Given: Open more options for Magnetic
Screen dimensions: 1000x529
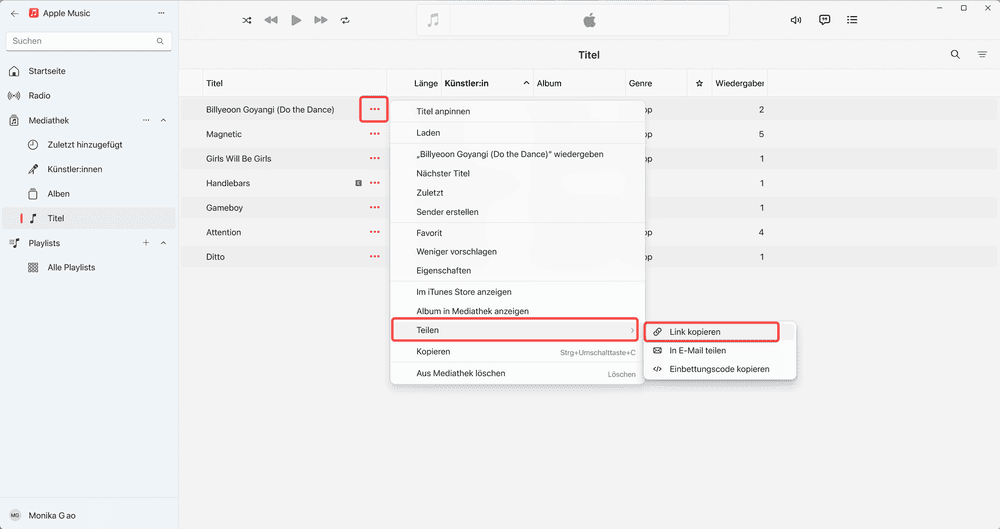Looking at the screenshot, I should coord(374,134).
